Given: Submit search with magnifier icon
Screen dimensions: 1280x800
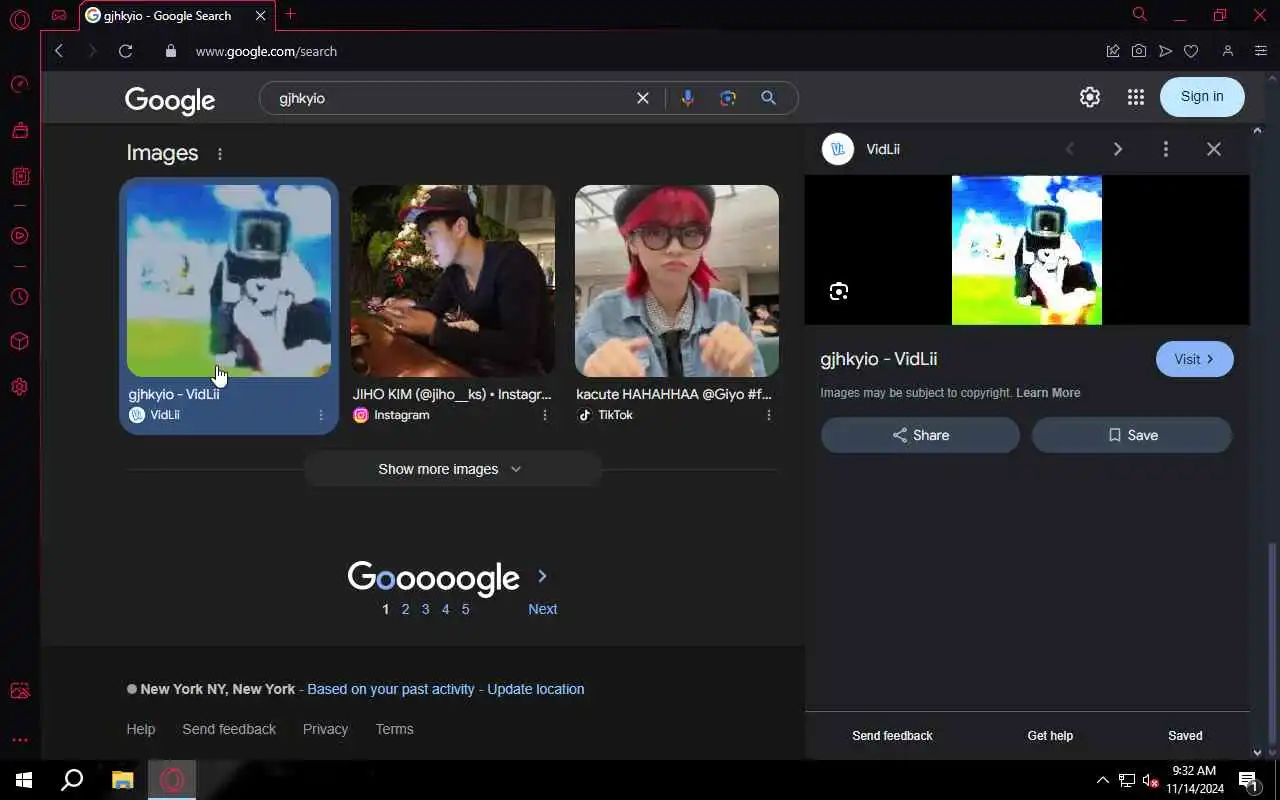Looking at the screenshot, I should coord(768,98).
